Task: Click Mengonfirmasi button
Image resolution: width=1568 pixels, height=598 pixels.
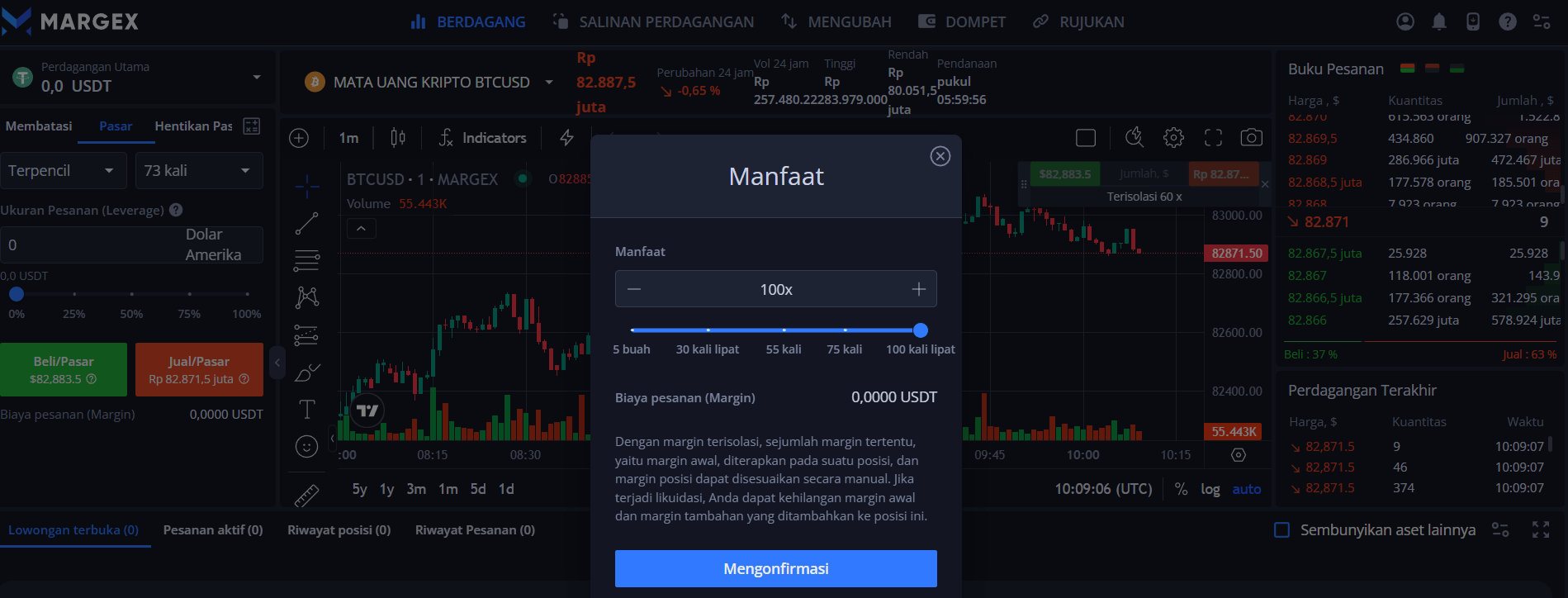Action: (776, 568)
